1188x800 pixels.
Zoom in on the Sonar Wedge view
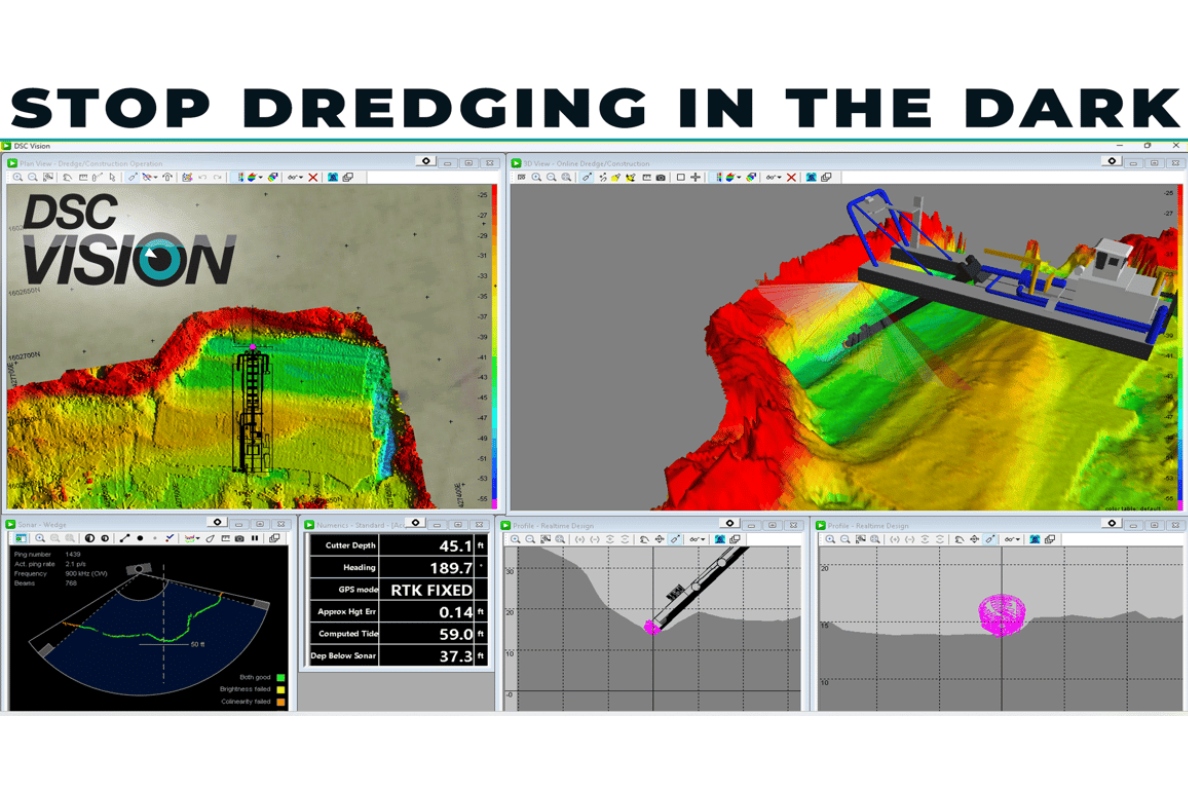coord(40,538)
